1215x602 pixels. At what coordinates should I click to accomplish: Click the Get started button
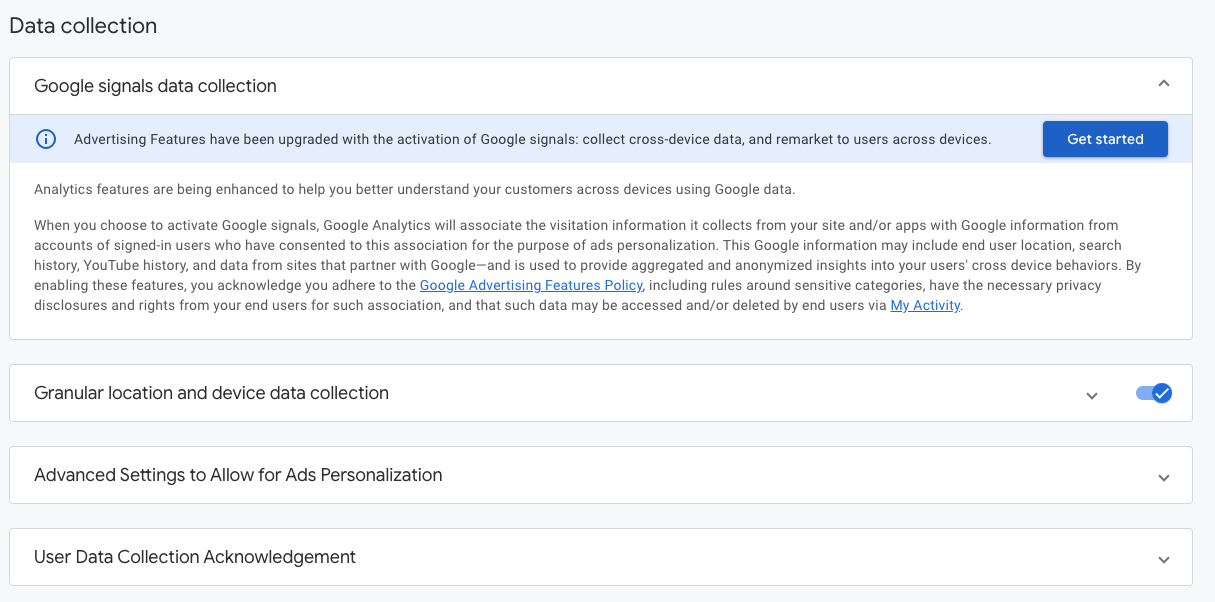pos(1105,139)
